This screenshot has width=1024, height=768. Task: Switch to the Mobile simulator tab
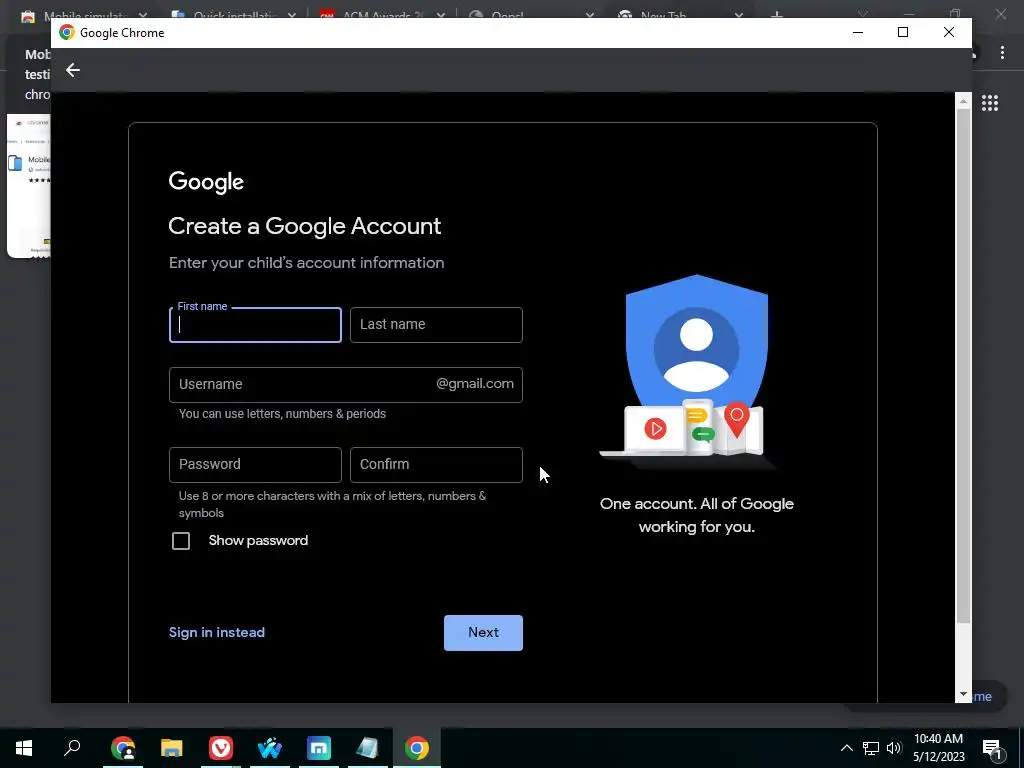(x=85, y=14)
